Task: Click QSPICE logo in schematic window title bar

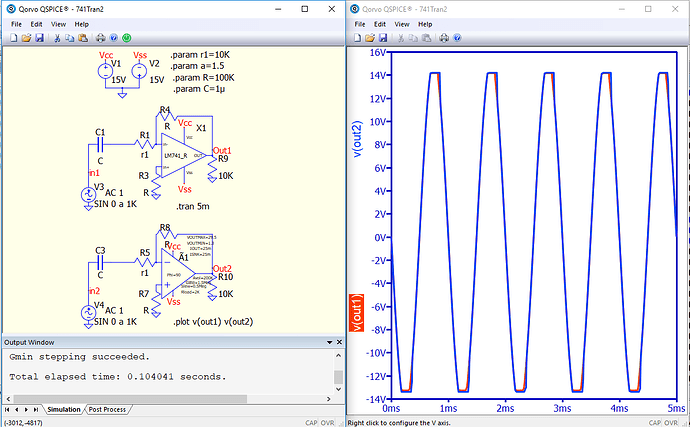Action: [11, 9]
